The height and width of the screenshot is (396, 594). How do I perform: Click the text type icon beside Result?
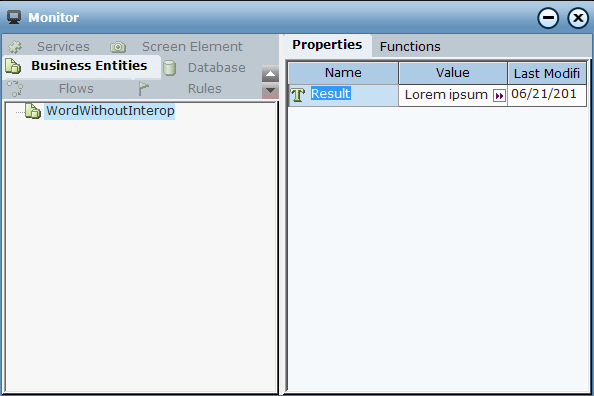click(x=298, y=95)
